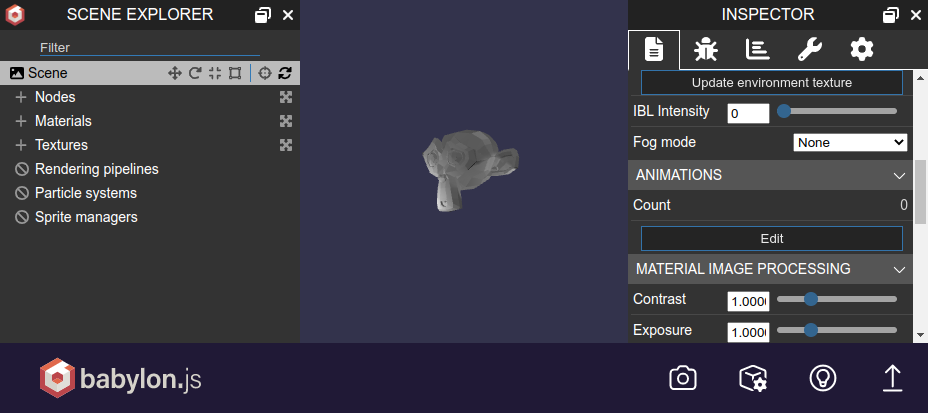Click the Inspector scrollbar up arrow
928x413 pixels.
[x=921, y=78]
